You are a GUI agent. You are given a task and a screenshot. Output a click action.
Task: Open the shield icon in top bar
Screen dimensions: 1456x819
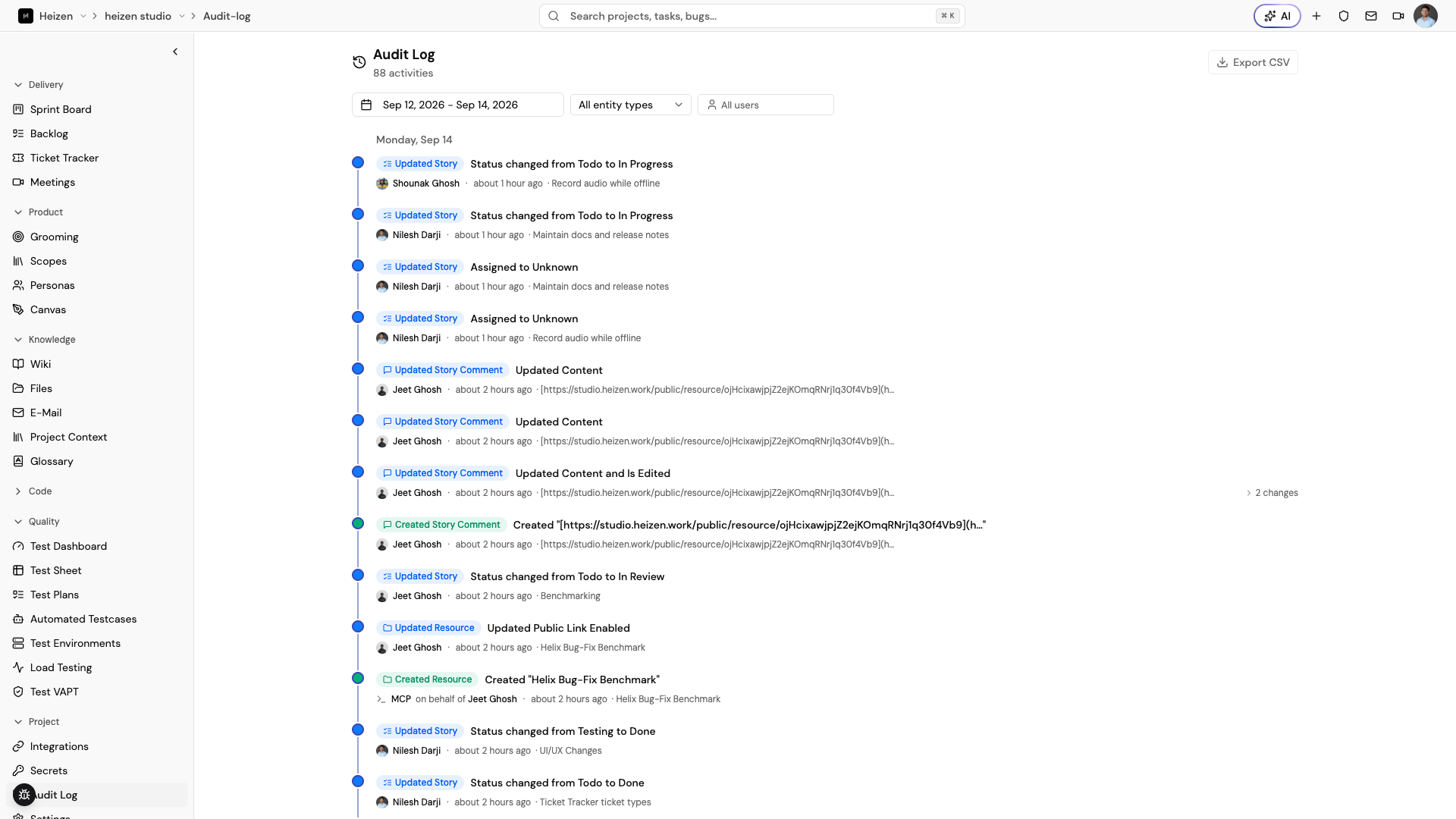(1344, 16)
